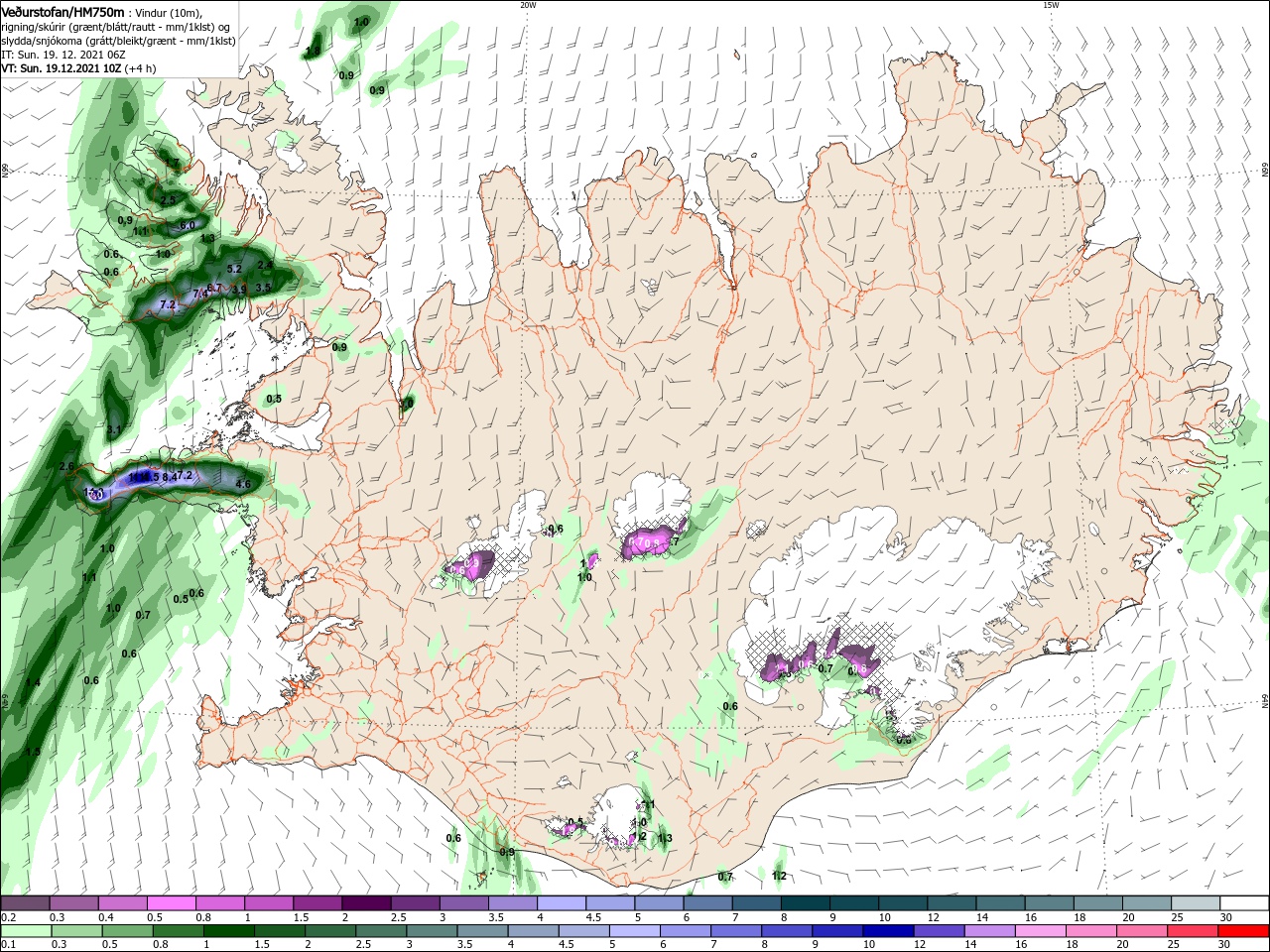This screenshot has height=952, width=1270.
Task: Click the '1.8' precipitation value north of Westfjords
Action: point(314,50)
